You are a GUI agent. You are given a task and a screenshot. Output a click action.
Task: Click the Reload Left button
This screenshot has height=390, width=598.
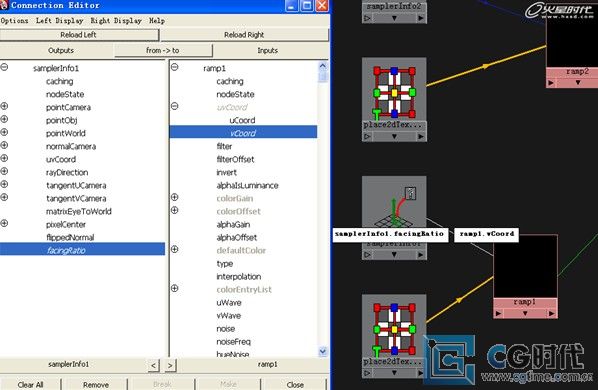pyautogui.click(x=79, y=35)
